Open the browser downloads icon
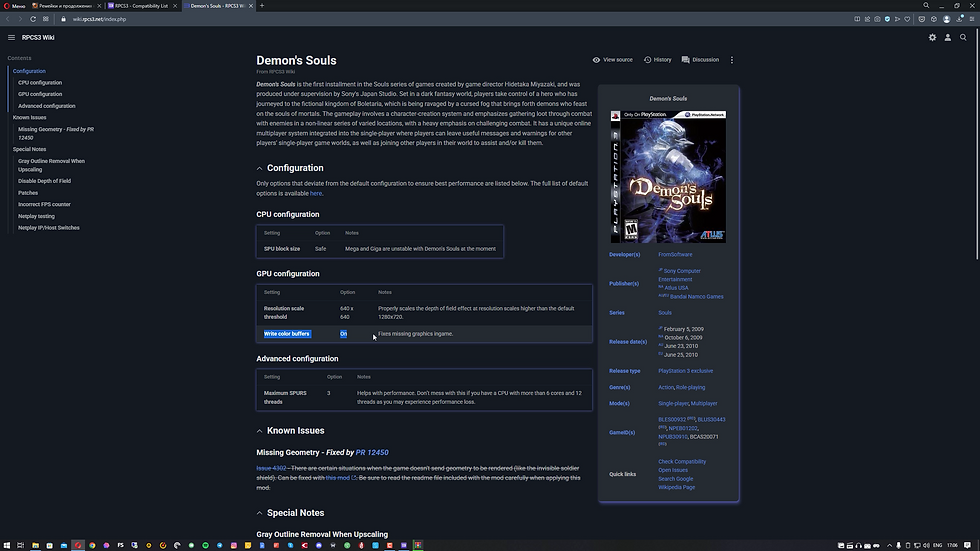 pos(959,19)
